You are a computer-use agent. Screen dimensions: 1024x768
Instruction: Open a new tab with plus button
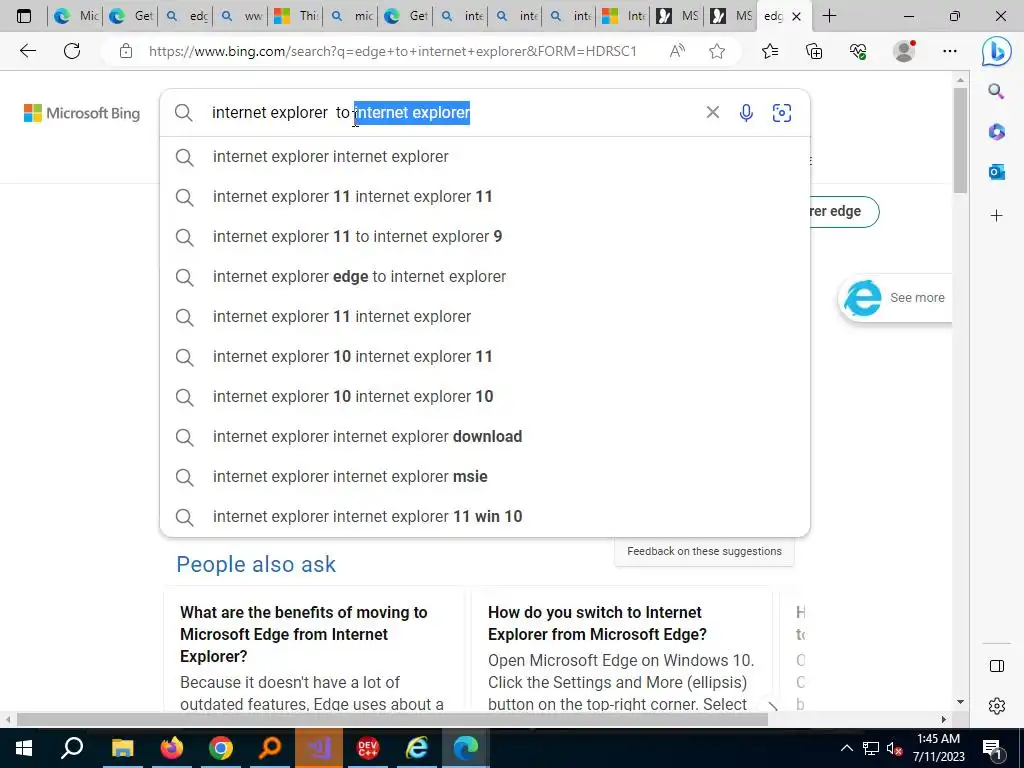829,16
